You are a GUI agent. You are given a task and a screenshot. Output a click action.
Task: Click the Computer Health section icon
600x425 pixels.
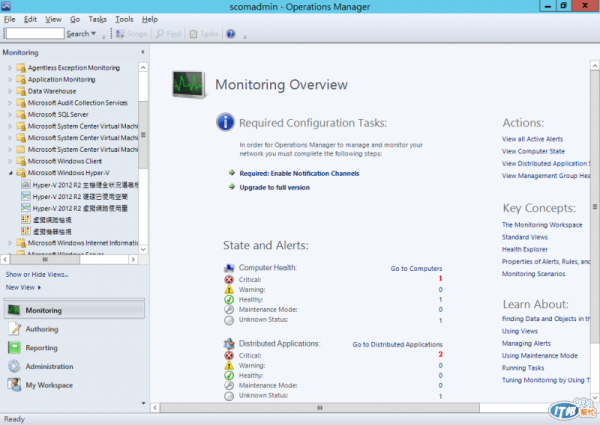click(x=229, y=268)
